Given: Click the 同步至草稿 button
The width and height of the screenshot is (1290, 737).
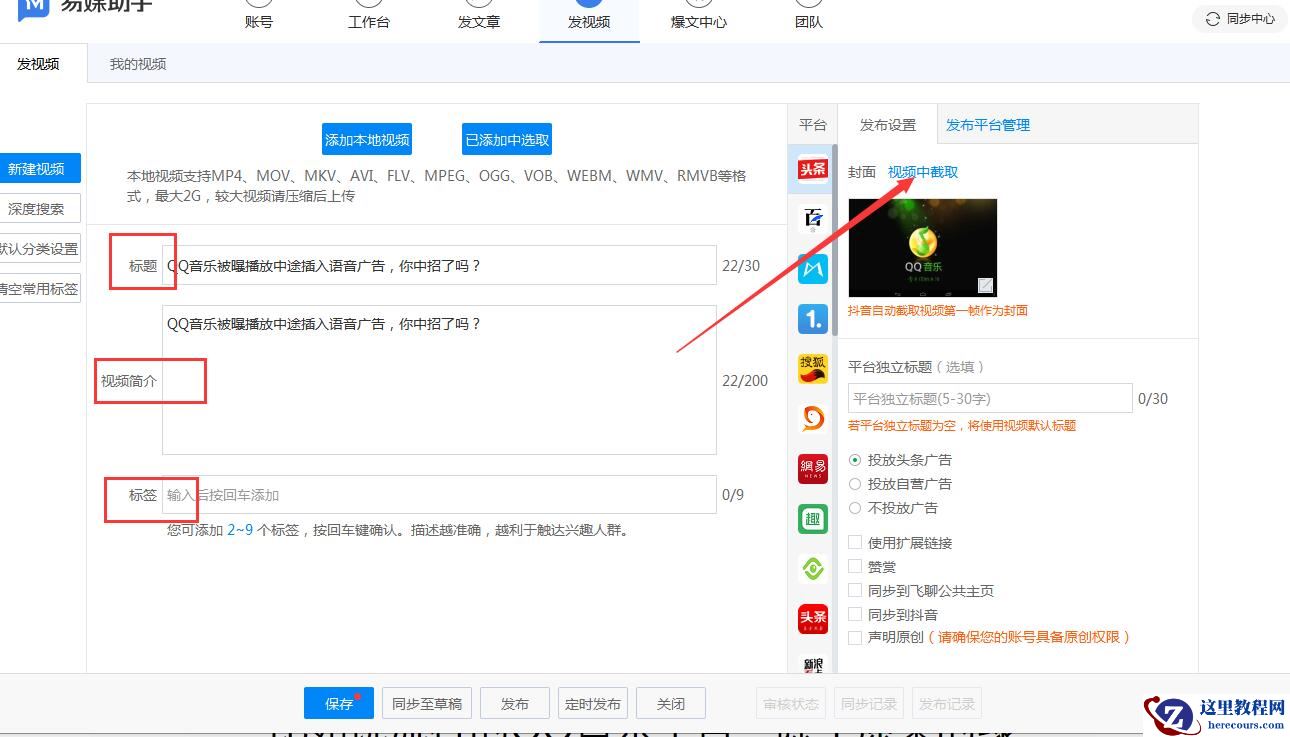Looking at the screenshot, I should click(427, 703).
